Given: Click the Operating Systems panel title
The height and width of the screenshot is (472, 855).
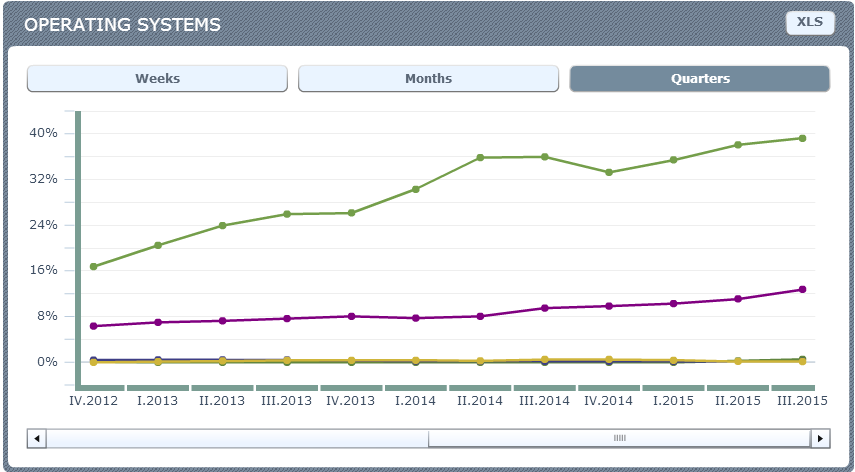Looking at the screenshot, I should tap(122, 25).
